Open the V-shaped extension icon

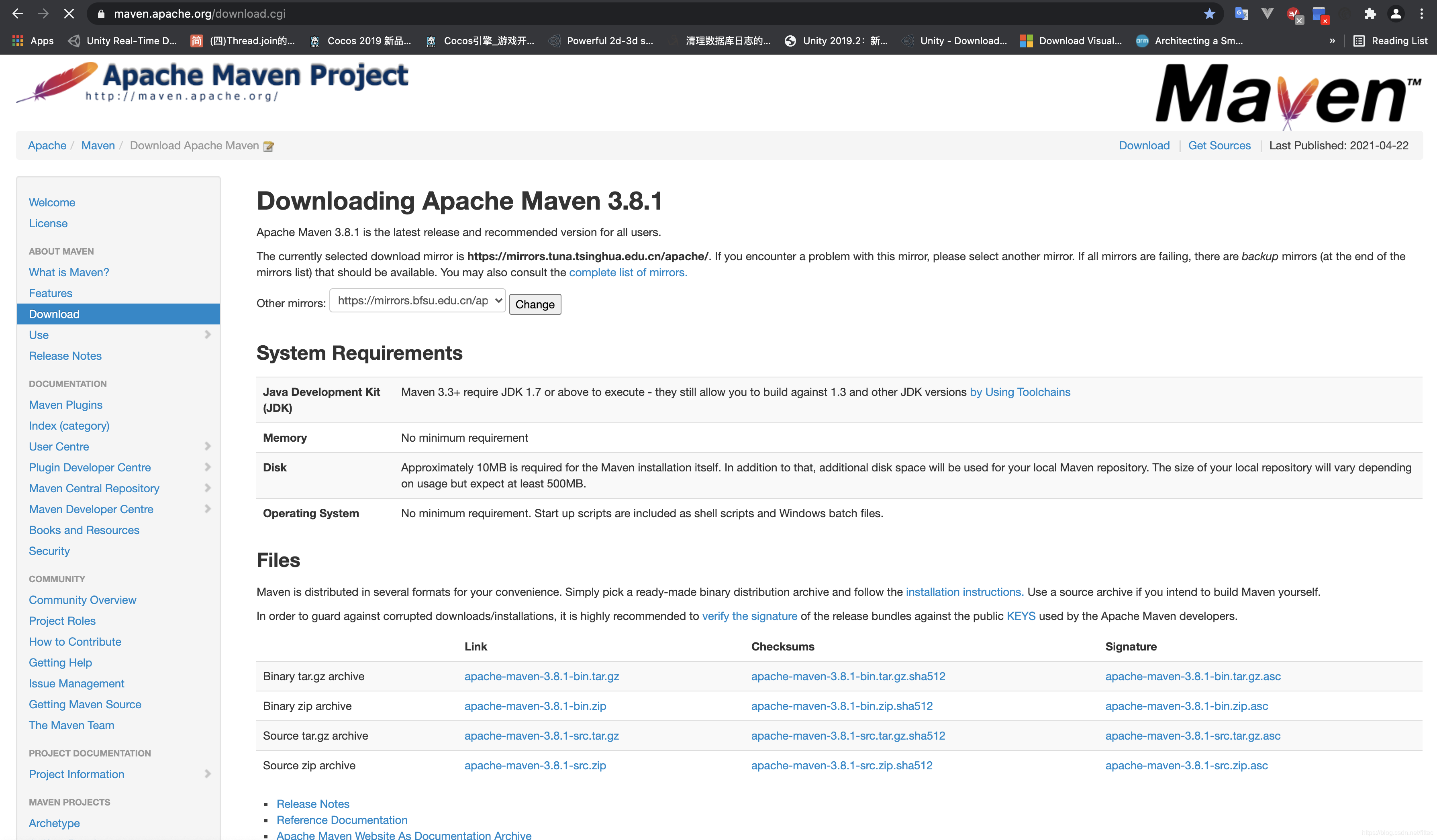(x=1268, y=14)
